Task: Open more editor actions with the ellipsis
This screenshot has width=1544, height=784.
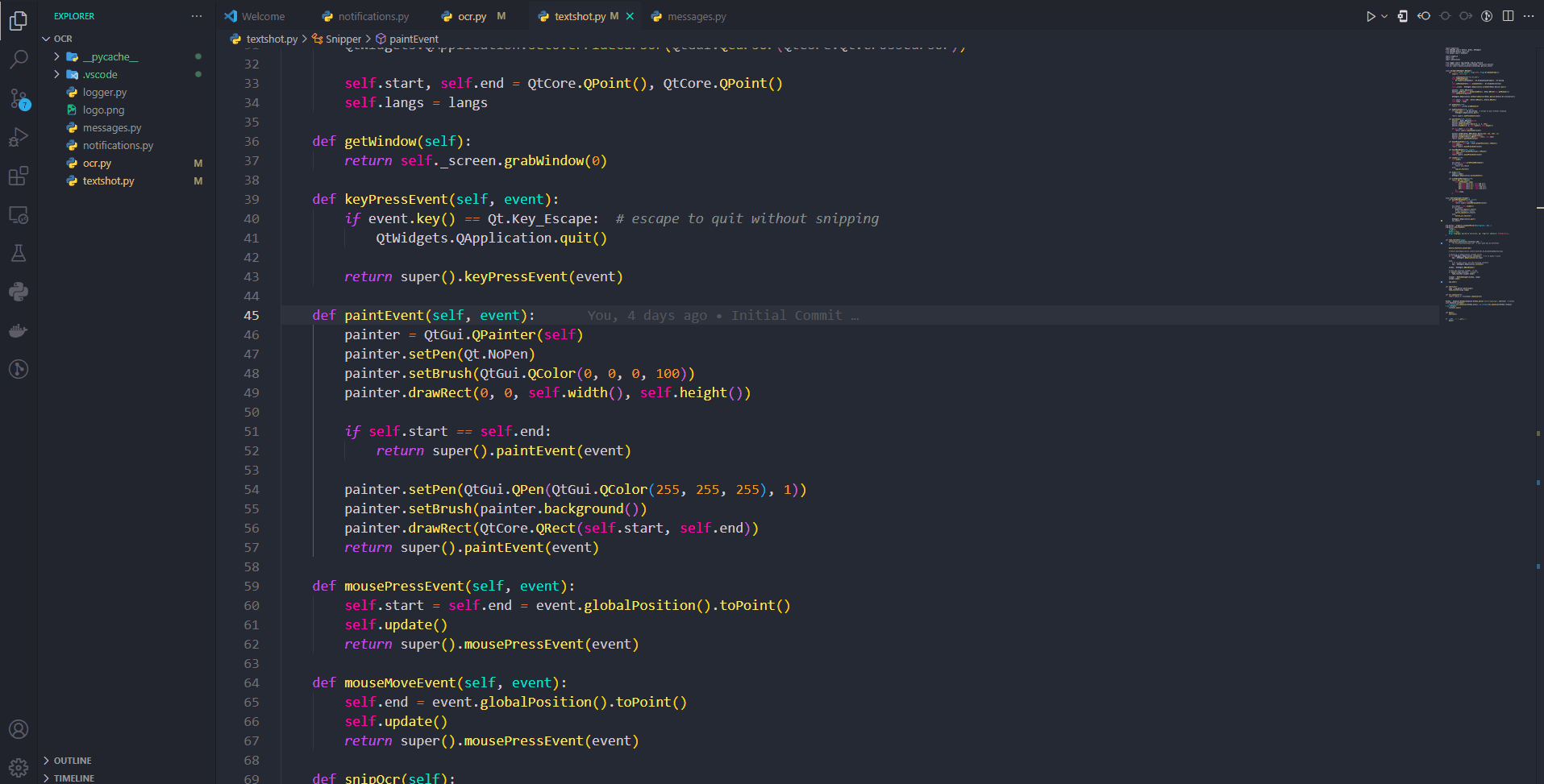Action: click(1529, 15)
